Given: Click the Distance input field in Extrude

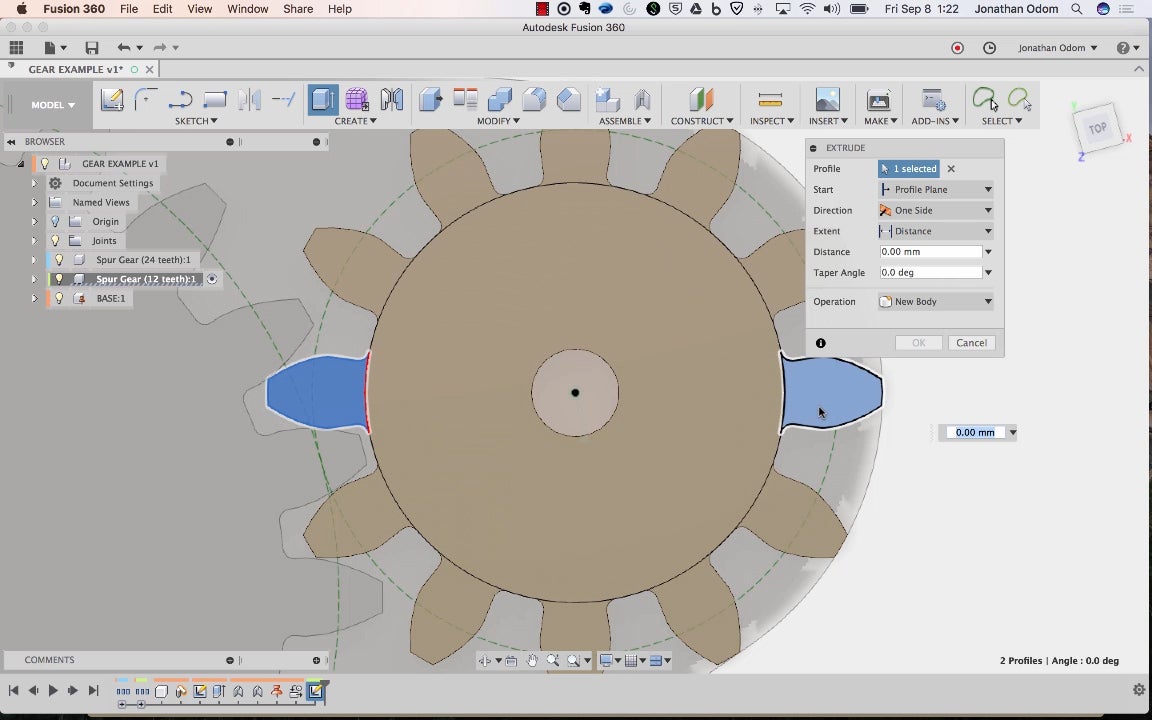Looking at the screenshot, I should pos(930,252).
